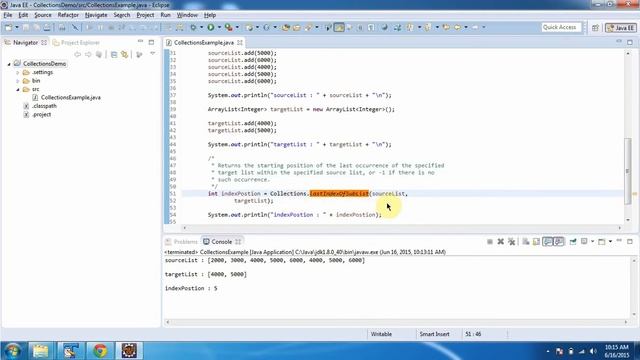Select the .classpath file
Image resolution: width=640 pixels, height=360 pixels.
[44, 106]
